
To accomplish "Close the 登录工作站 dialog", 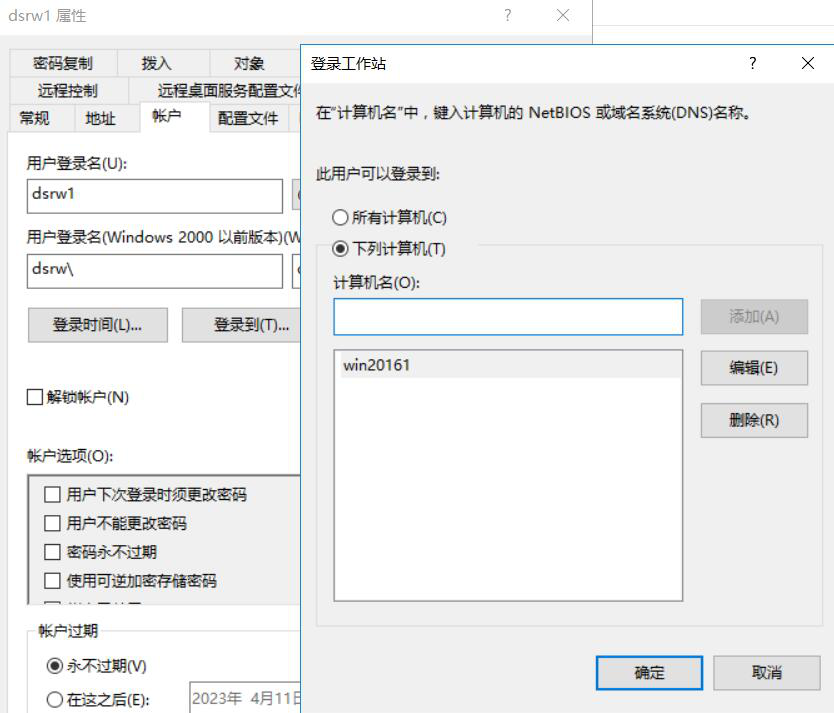I will [x=807, y=63].
